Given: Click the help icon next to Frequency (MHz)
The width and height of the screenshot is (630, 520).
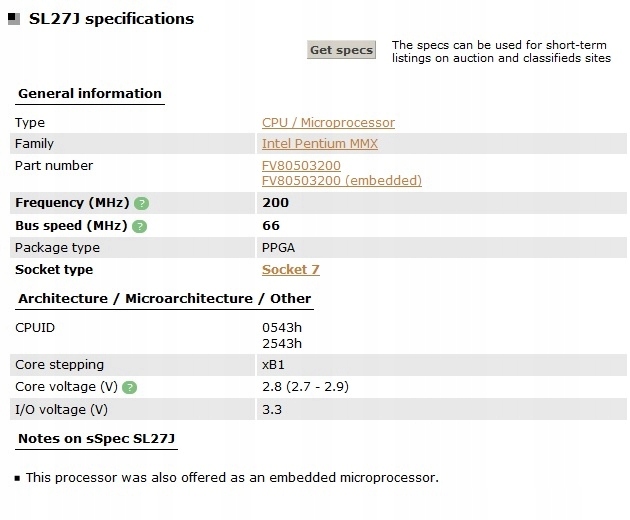Looking at the screenshot, I should click(141, 203).
